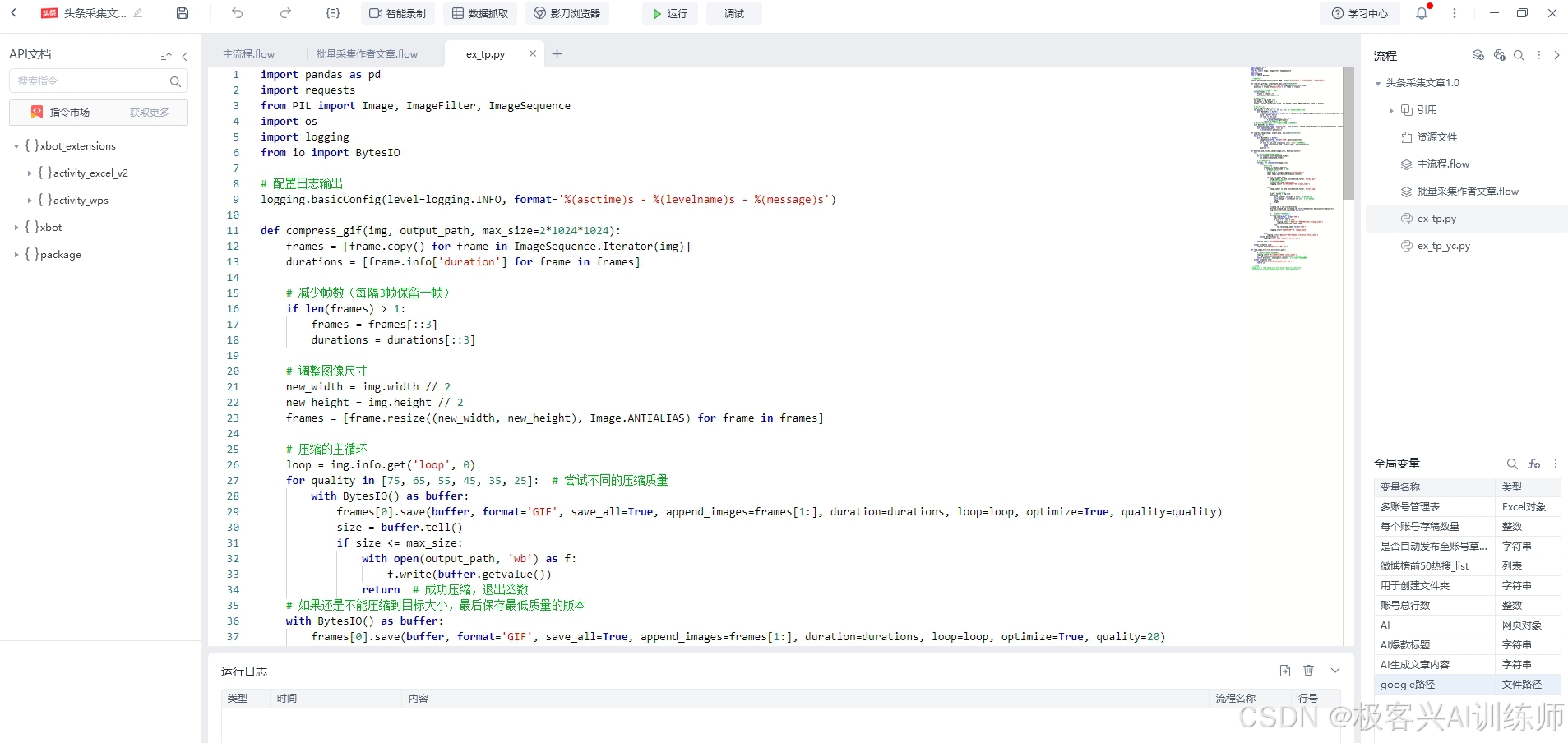Redo the last action

coord(285,13)
